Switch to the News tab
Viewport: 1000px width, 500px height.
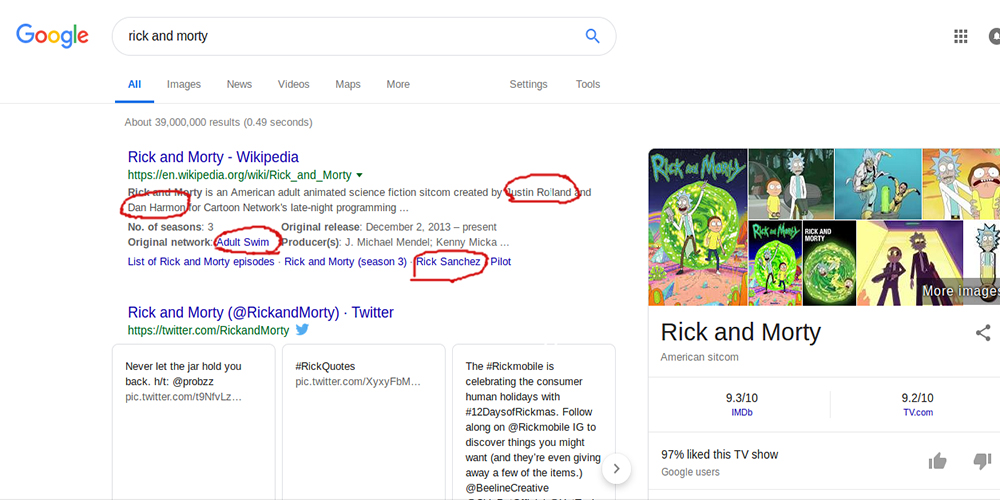pyautogui.click(x=239, y=84)
